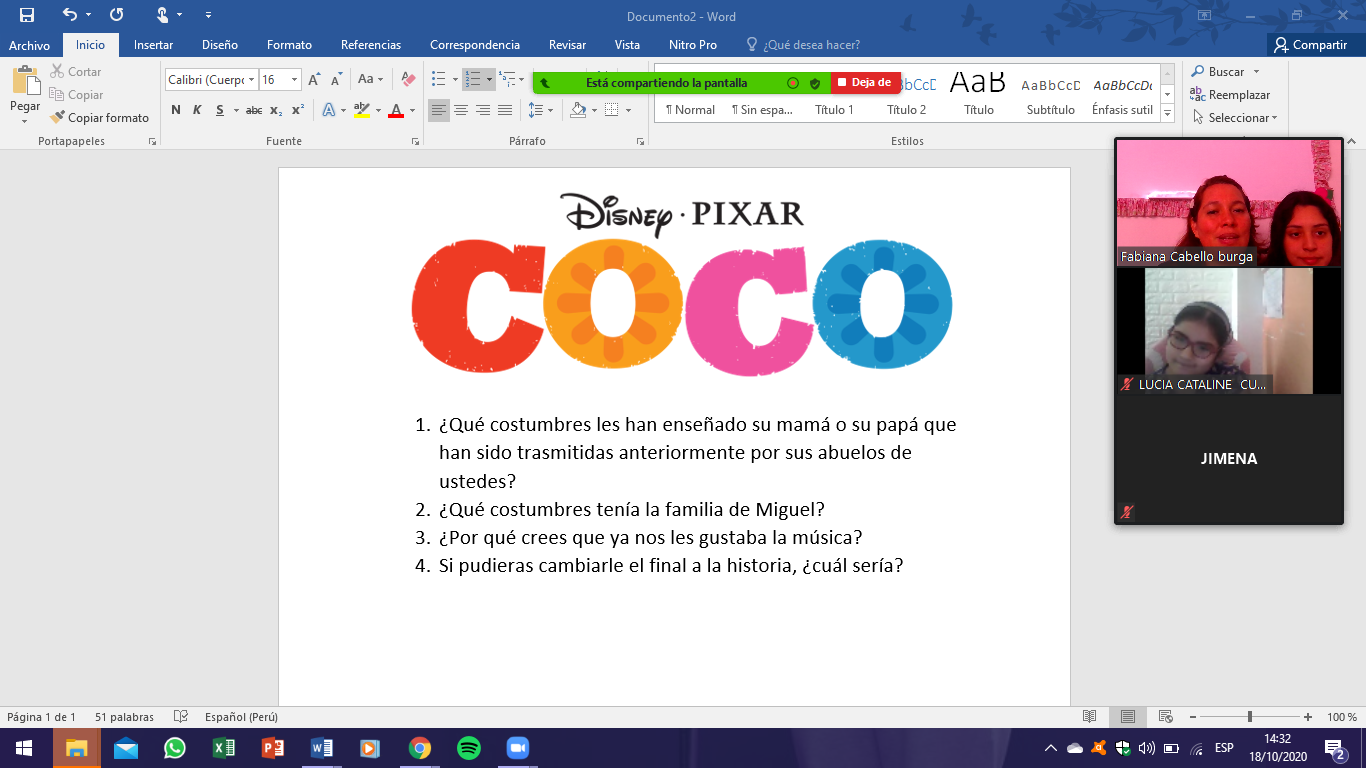Expand the Seleccionar dropdown
The width and height of the screenshot is (1366, 768).
(1236, 118)
